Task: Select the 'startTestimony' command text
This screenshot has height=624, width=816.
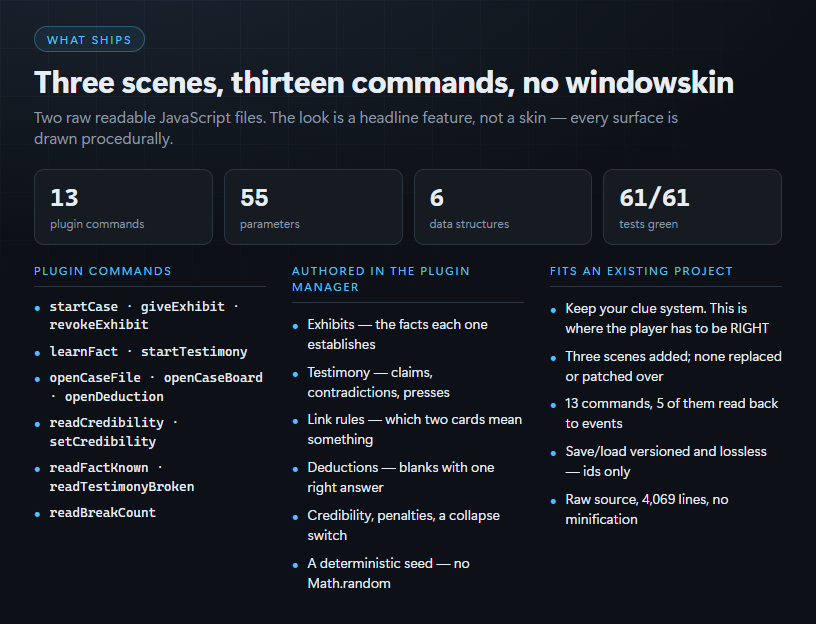Action: (x=194, y=352)
